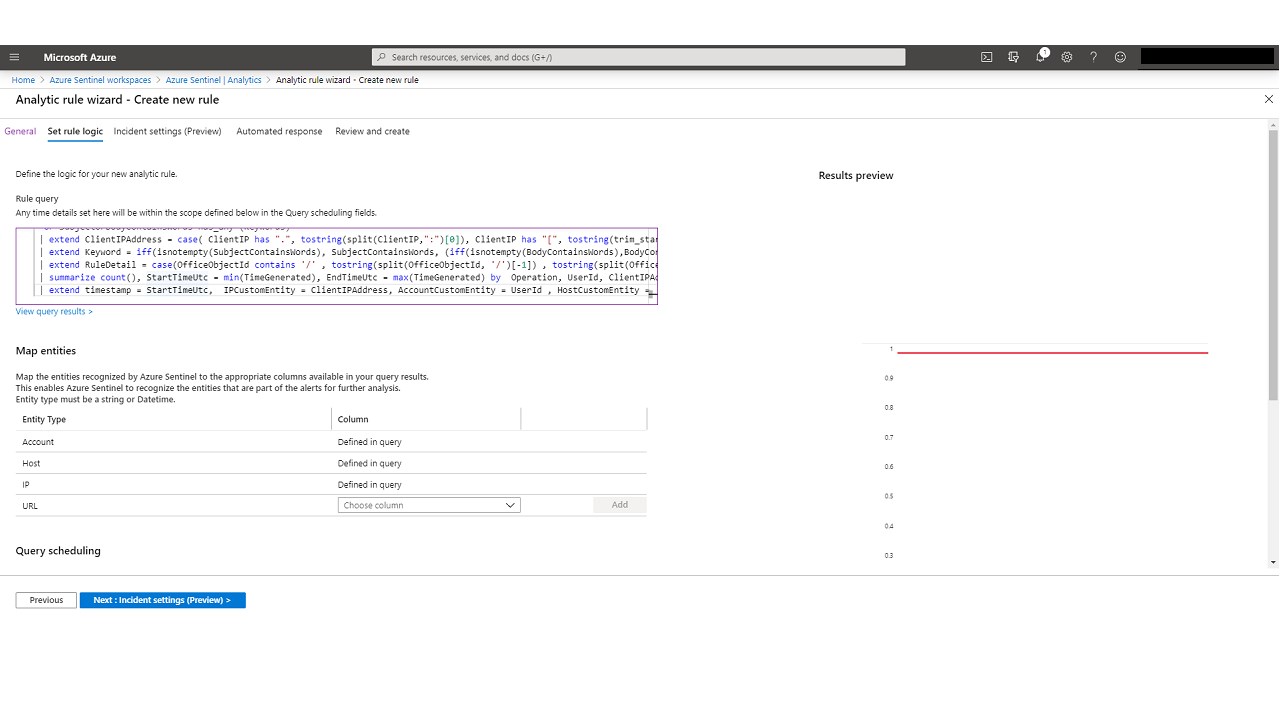Go to Home breadcrumb
This screenshot has width=1280, height=720.
point(23,80)
